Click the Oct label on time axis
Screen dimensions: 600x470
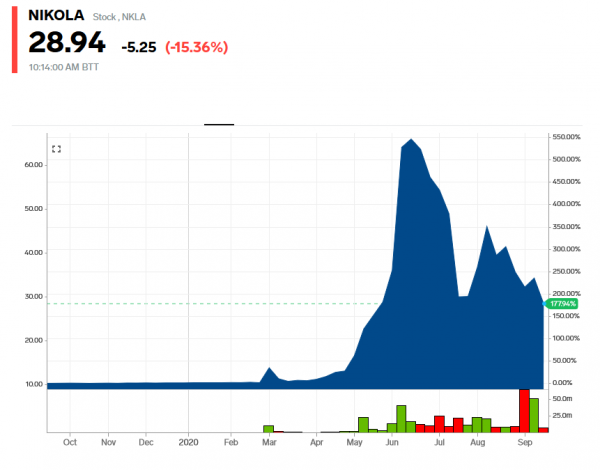(x=70, y=442)
